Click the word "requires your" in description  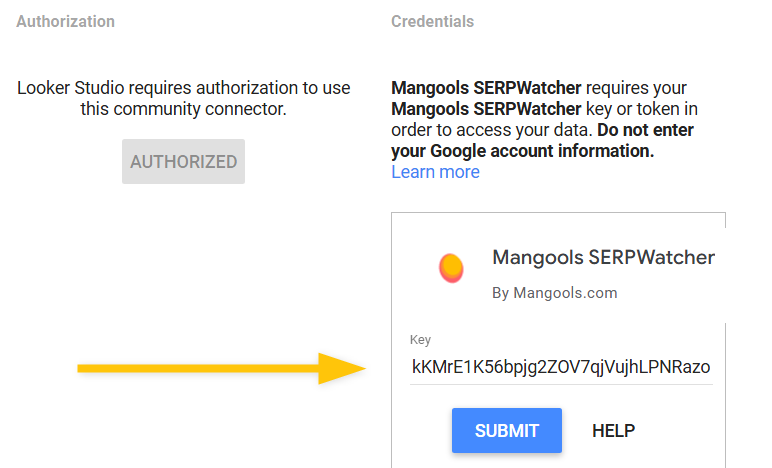(636, 88)
